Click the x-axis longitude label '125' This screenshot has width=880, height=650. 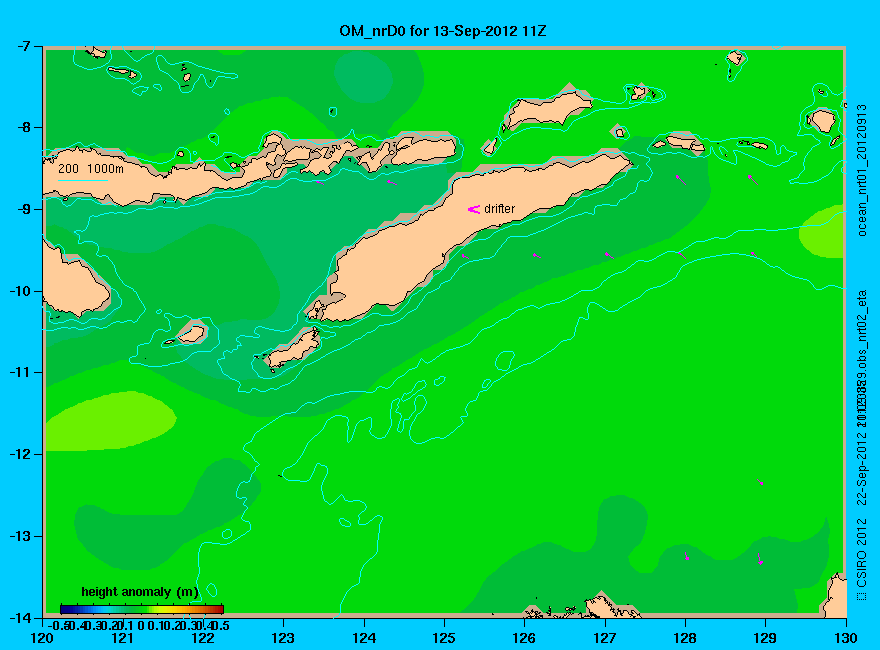(x=444, y=638)
